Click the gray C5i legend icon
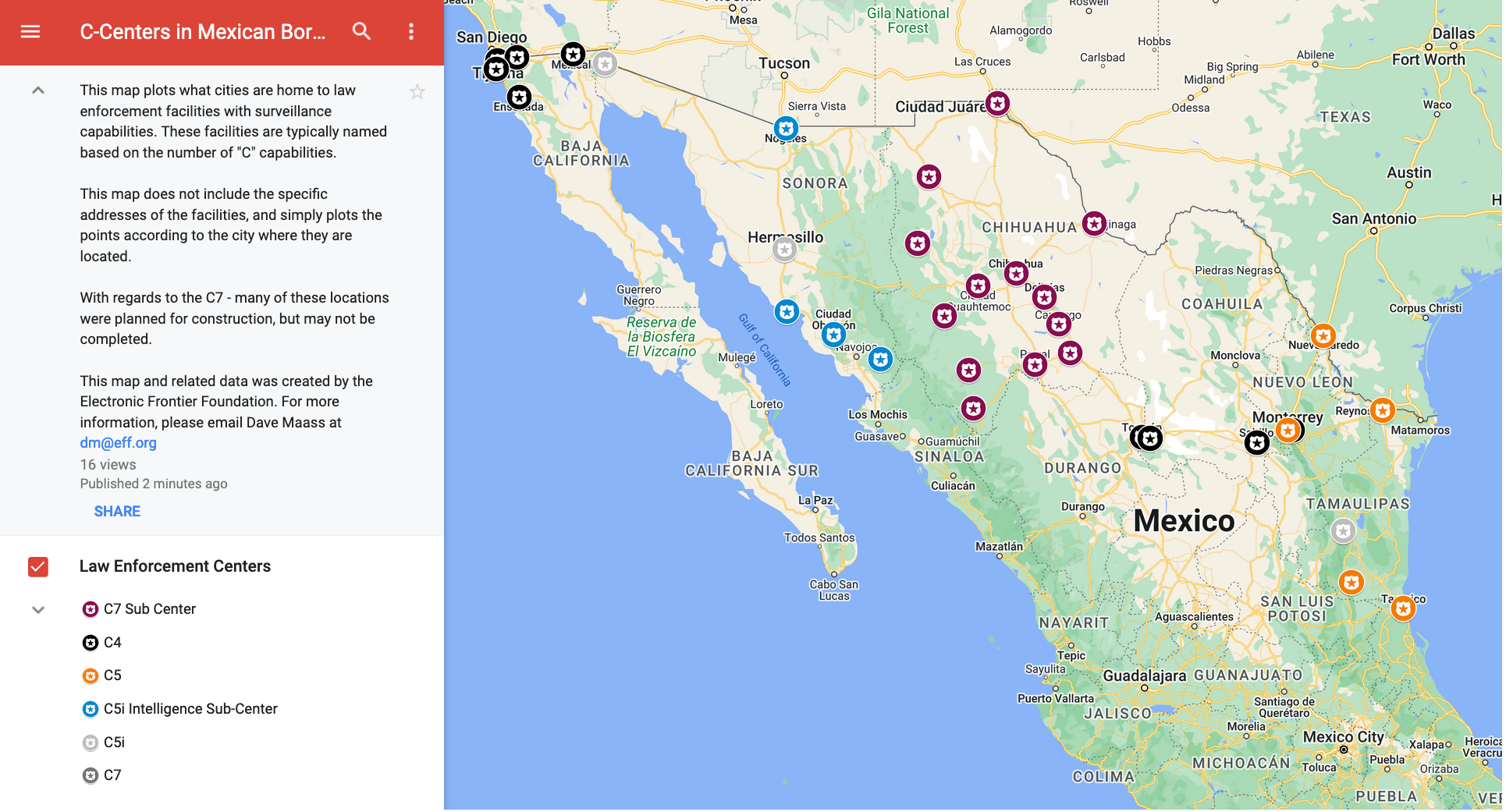This screenshot has width=1506, height=812. point(88,742)
